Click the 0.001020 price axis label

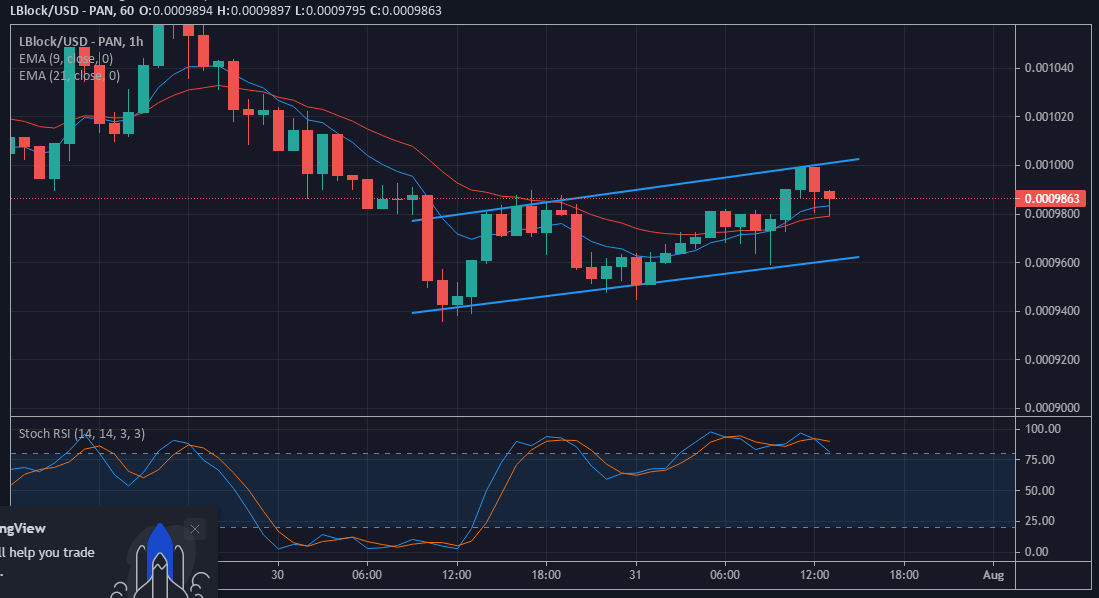pyautogui.click(x=1049, y=116)
